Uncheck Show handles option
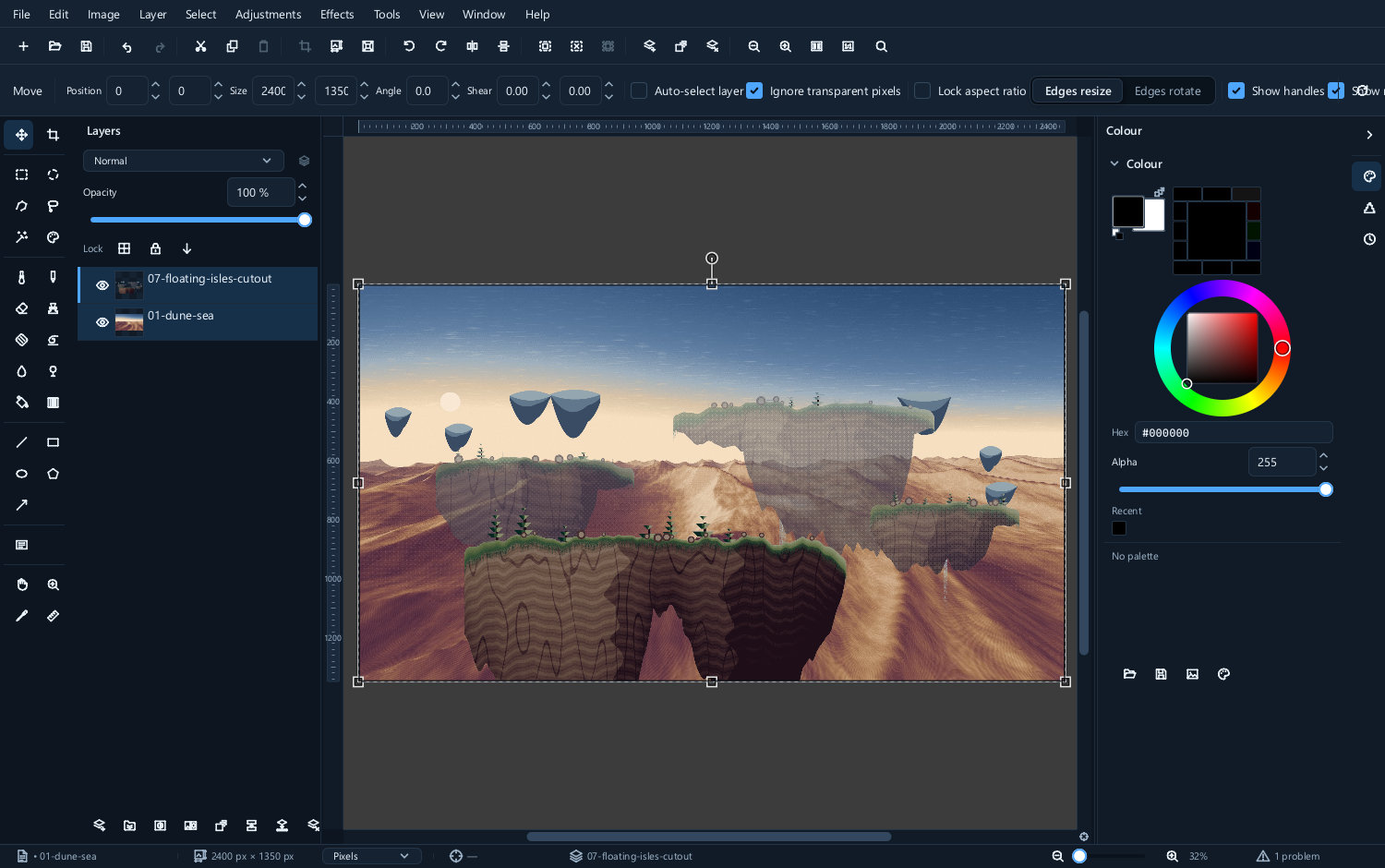The image size is (1385, 868). [x=1235, y=90]
